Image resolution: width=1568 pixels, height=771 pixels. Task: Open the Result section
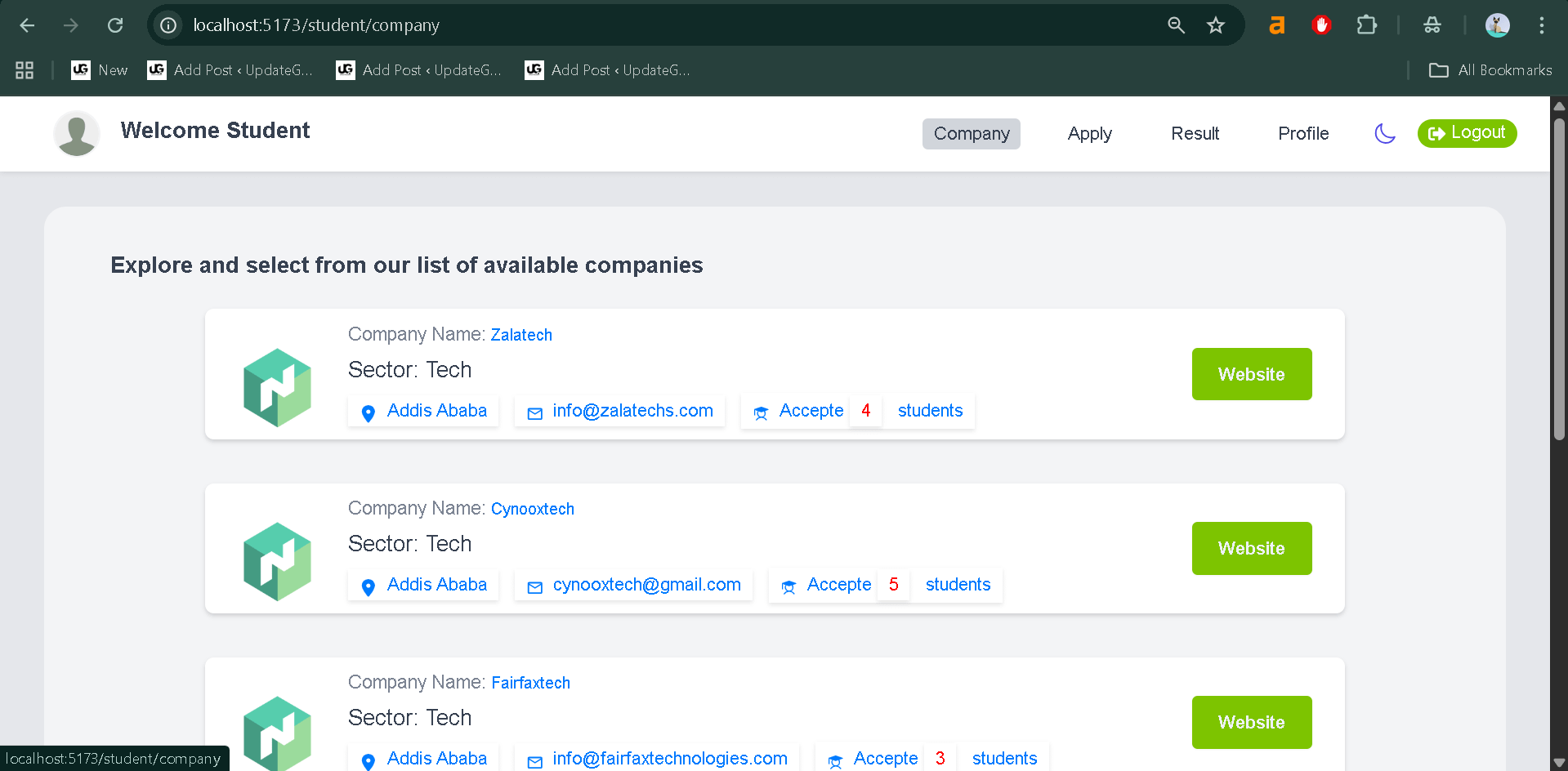pos(1195,133)
